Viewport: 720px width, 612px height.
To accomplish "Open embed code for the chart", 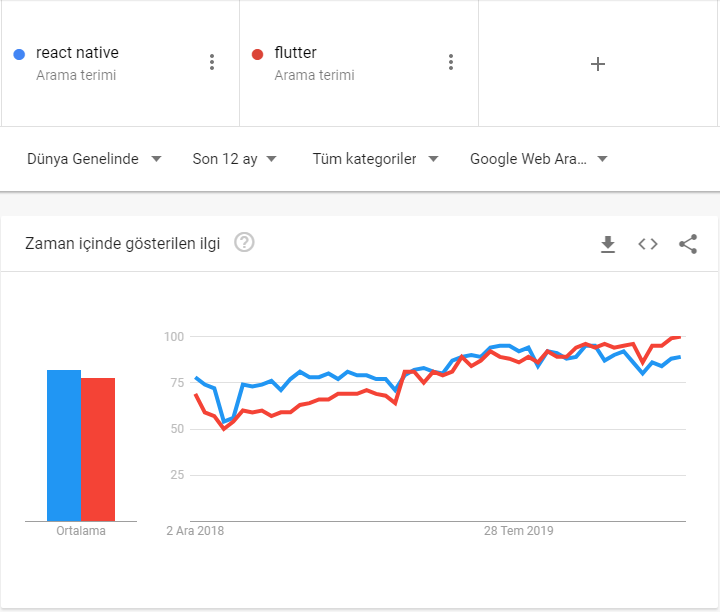I will [x=648, y=244].
